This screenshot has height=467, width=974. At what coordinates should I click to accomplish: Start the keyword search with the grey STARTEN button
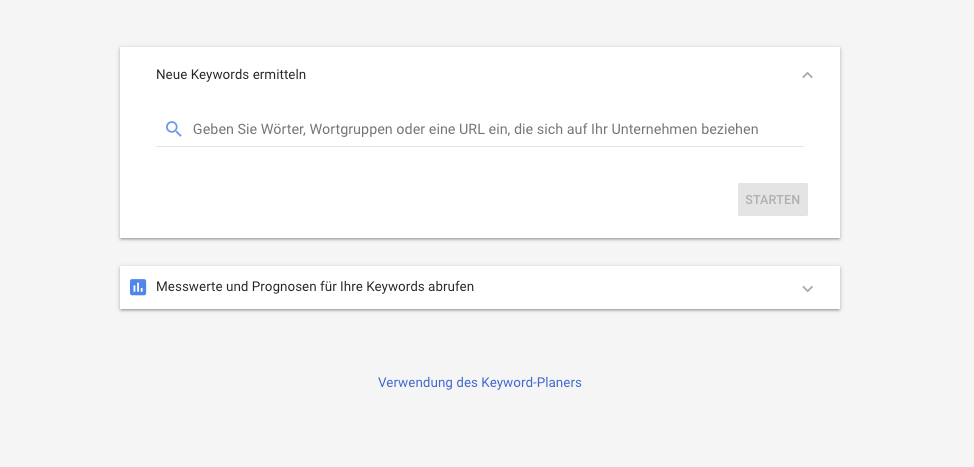tap(773, 199)
